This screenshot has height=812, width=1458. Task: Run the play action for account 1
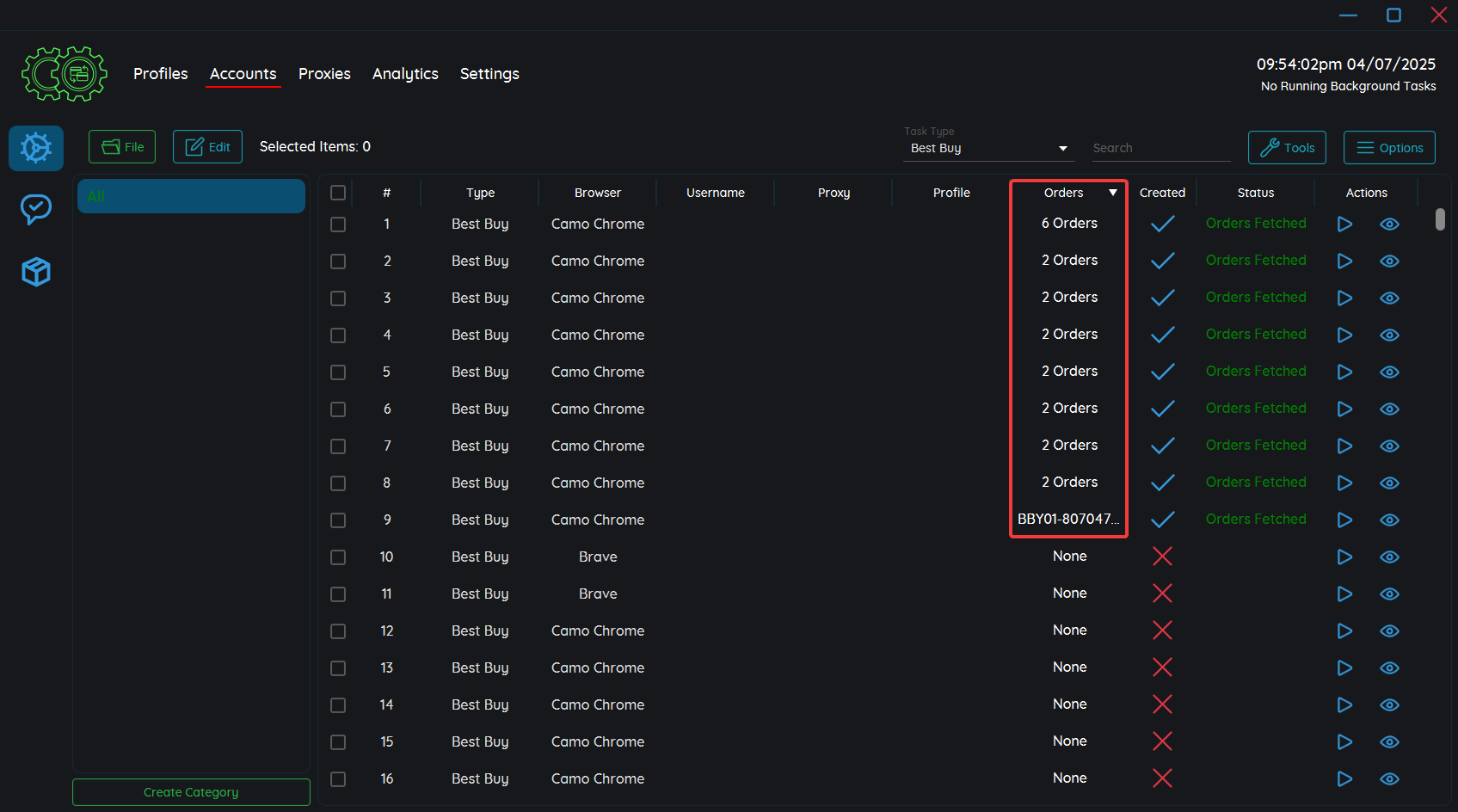pos(1344,225)
